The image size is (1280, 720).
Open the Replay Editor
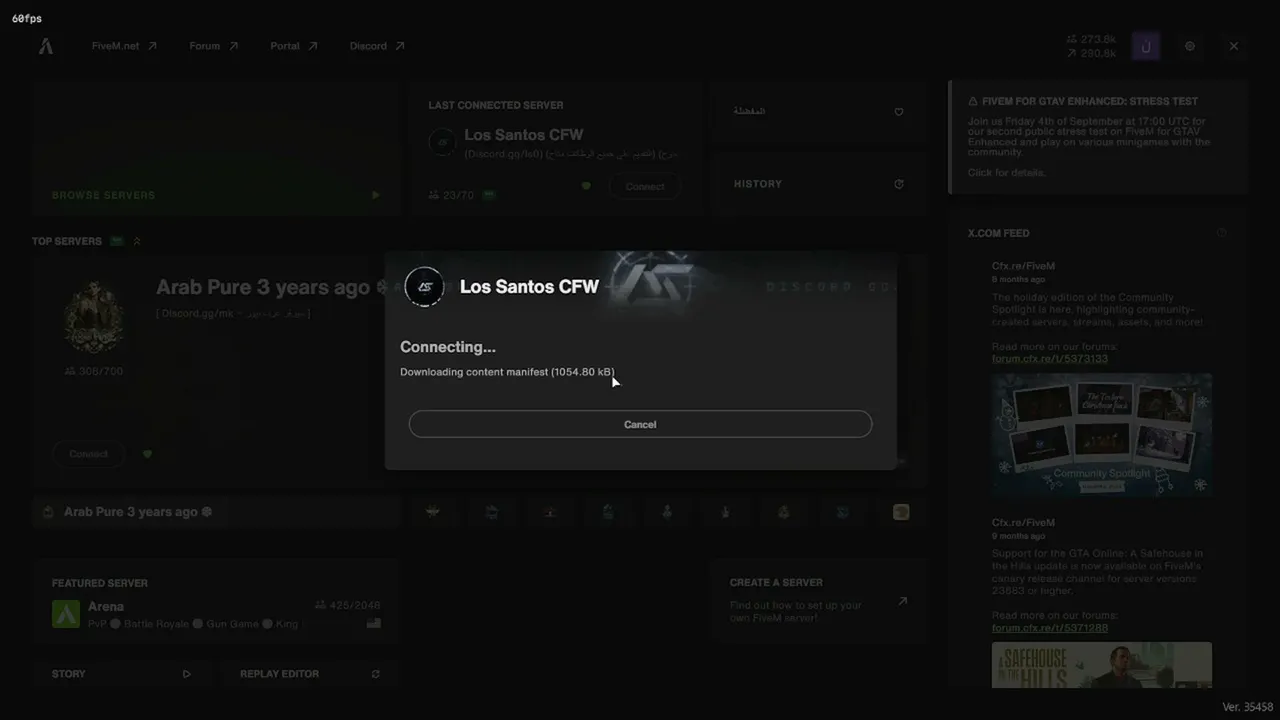pos(310,674)
